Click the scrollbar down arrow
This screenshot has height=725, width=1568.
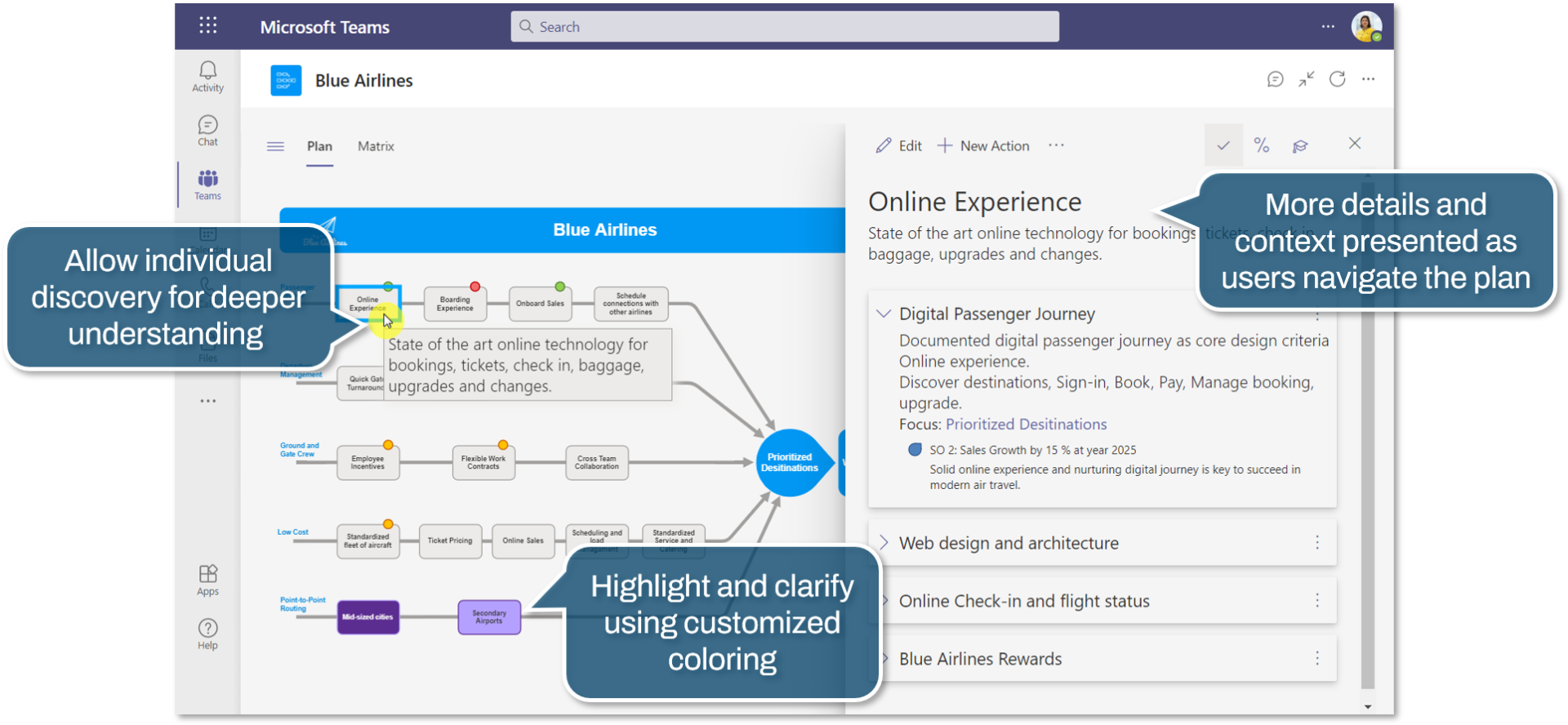[1368, 707]
